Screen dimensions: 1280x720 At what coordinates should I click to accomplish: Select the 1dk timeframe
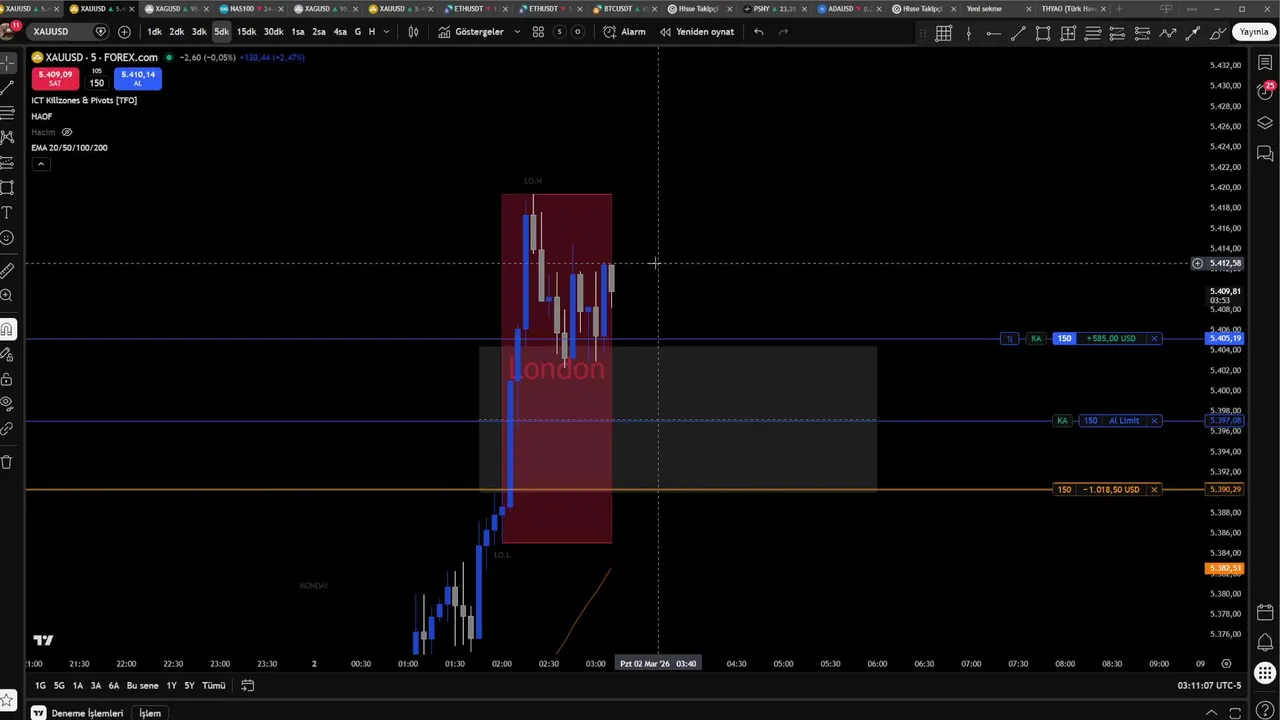click(154, 32)
